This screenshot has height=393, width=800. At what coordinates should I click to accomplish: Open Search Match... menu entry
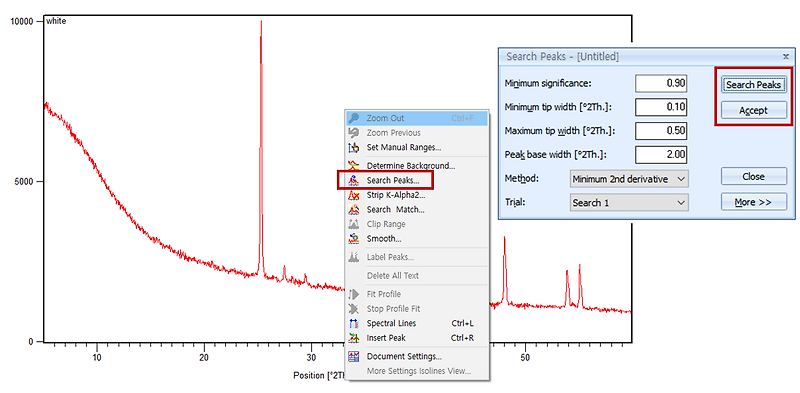[417, 209]
